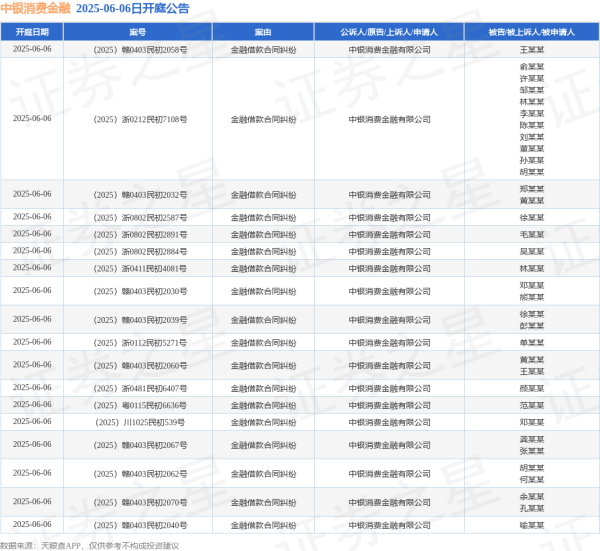Select case number 浙0802民初2587号
Viewport: 600px width, 551px height.
(140, 218)
